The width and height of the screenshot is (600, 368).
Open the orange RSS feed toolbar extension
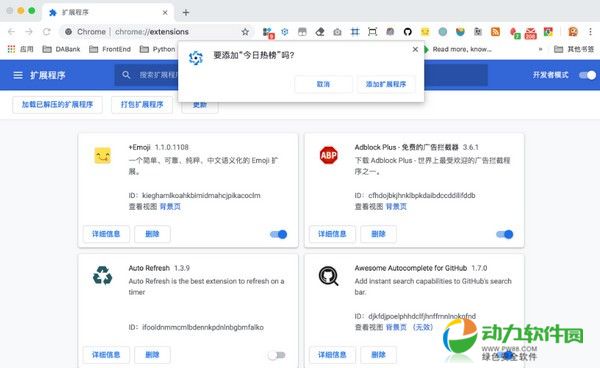[x=496, y=32]
